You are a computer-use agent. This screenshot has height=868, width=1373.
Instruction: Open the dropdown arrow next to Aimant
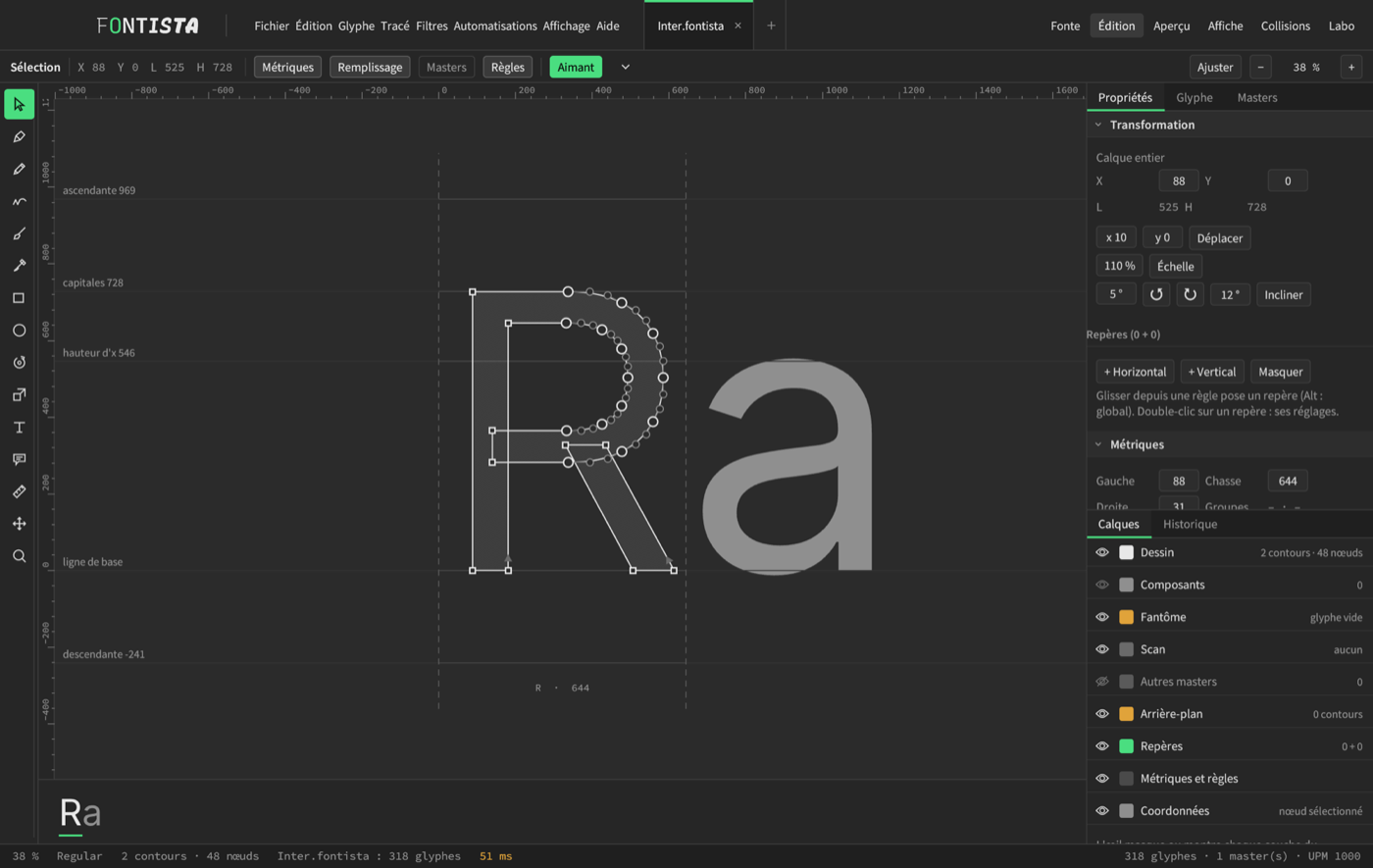tap(626, 67)
